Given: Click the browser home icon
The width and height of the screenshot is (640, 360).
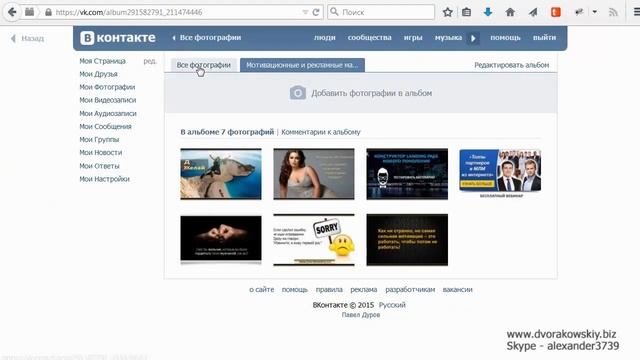Looking at the screenshot, I should pyautogui.click(x=510, y=12).
